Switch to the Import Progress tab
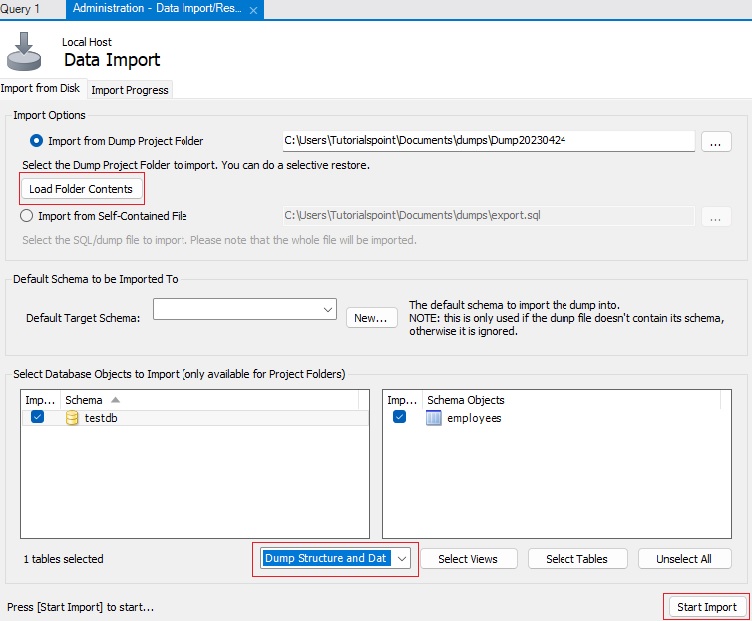Viewport: 752px width, 621px height. [x=130, y=90]
